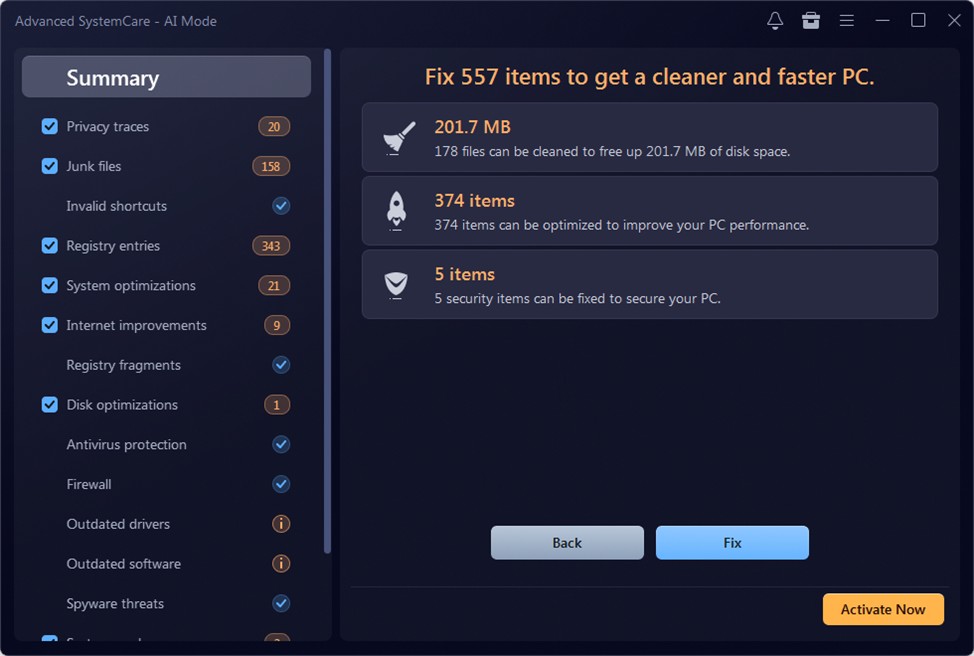Click the shield security icon
The image size is (974, 656).
click(396, 285)
